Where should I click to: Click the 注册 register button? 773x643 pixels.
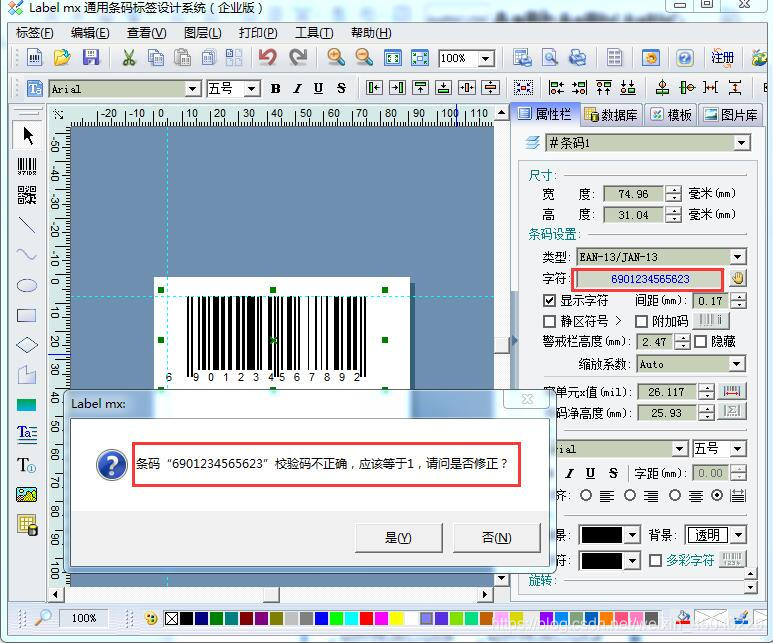click(x=722, y=58)
